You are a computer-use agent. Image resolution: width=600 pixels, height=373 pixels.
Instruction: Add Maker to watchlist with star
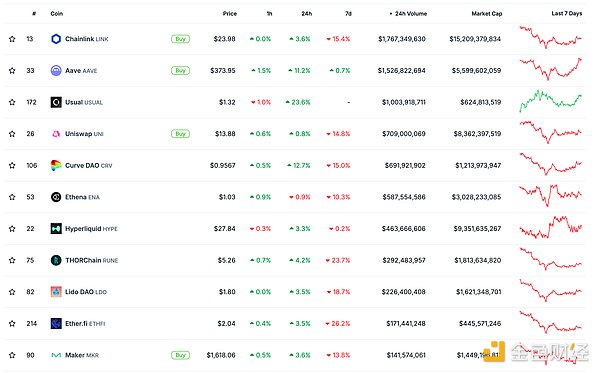click(12, 355)
